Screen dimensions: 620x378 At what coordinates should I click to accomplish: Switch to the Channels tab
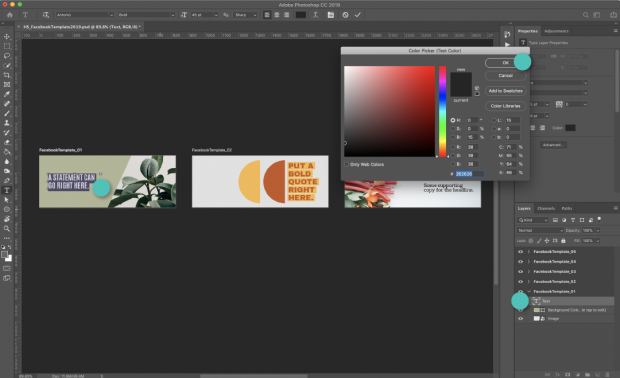pyautogui.click(x=546, y=208)
